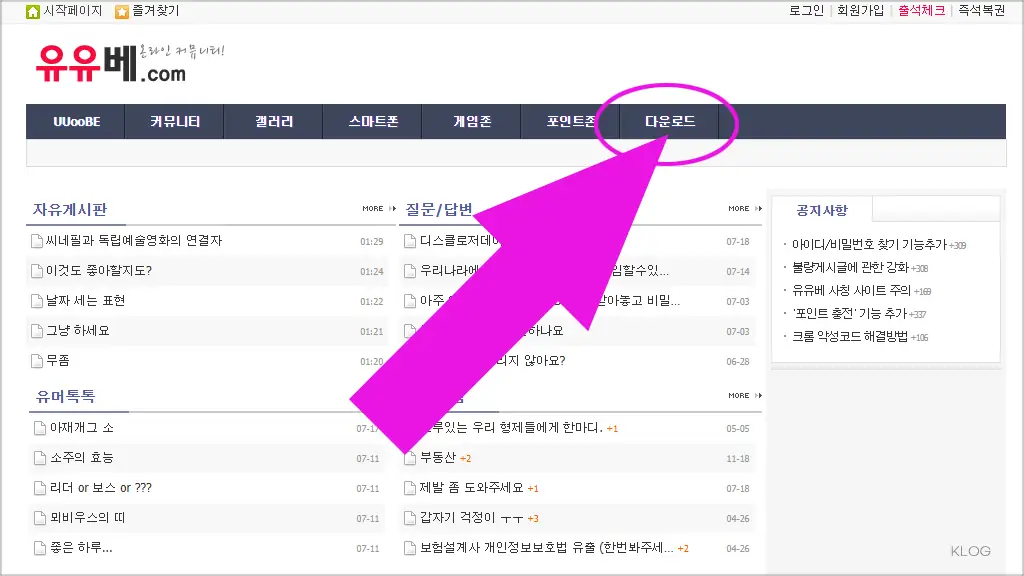Click document icon beside 뫼비우스의 띠
This screenshot has width=1024, height=576.
[x=40, y=519]
